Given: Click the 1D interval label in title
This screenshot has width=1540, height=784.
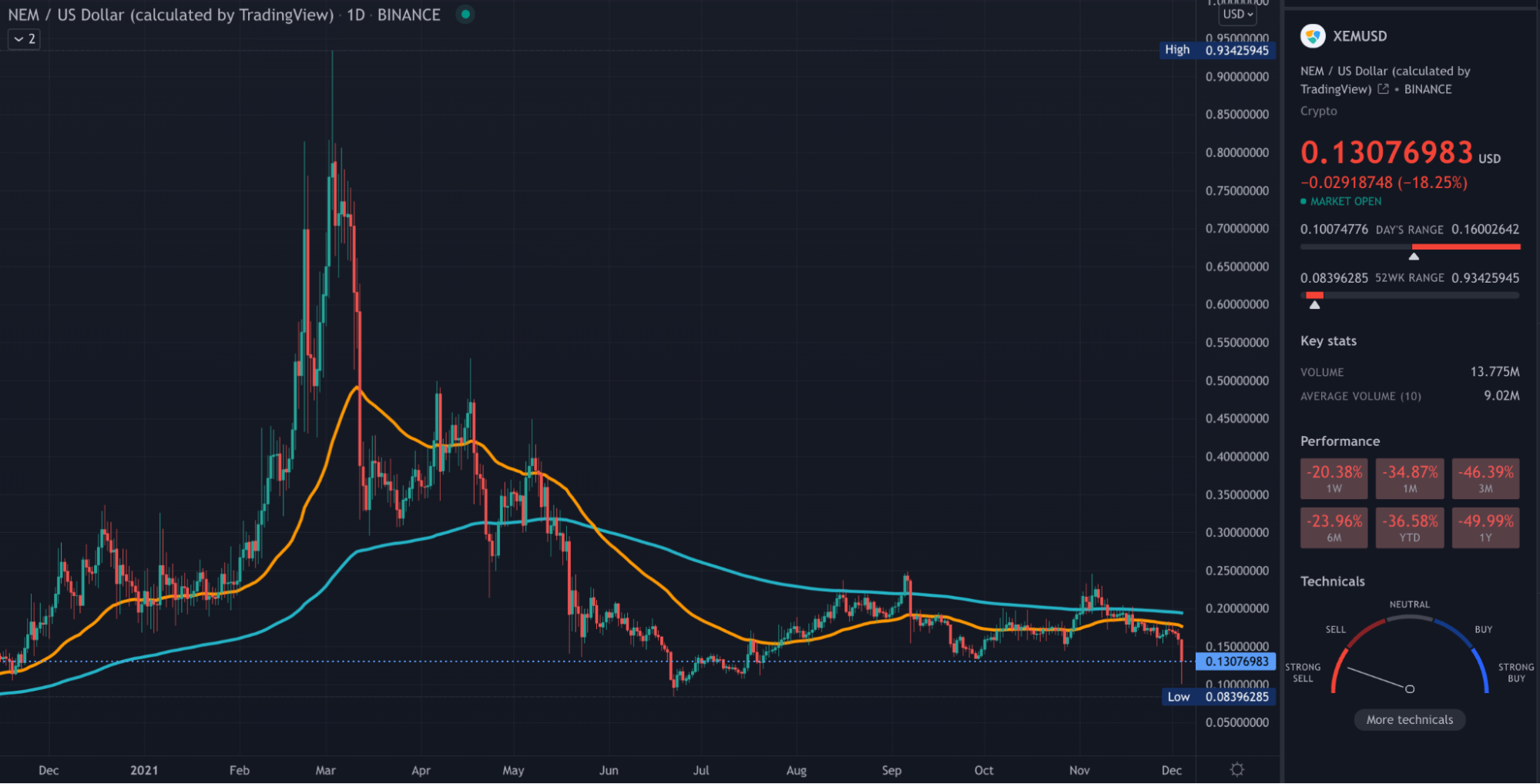Looking at the screenshot, I should (x=356, y=15).
